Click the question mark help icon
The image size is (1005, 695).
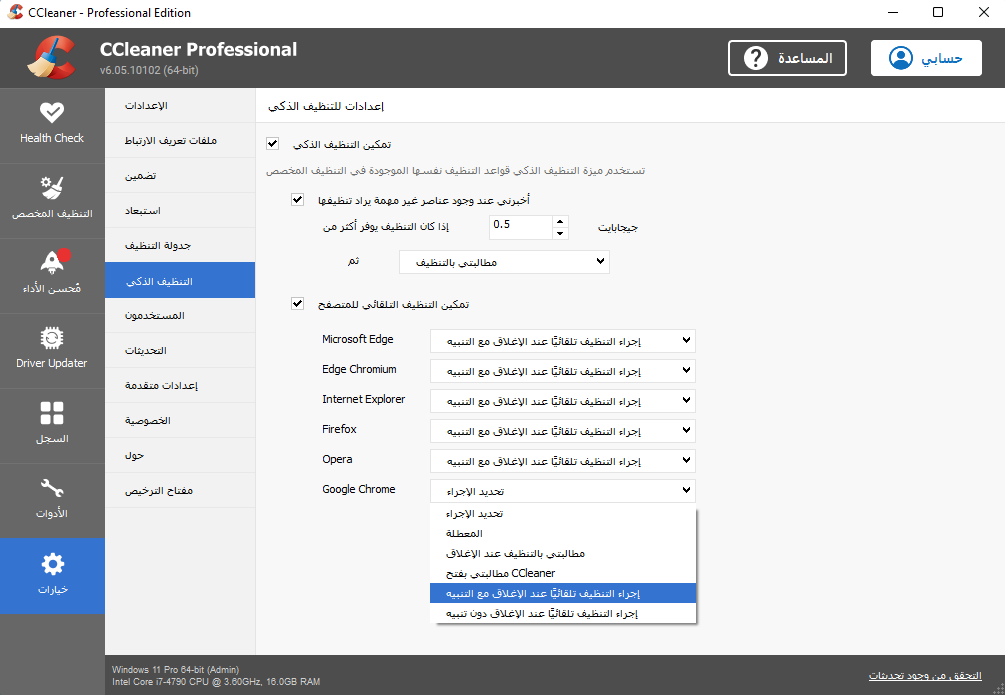tap(755, 58)
